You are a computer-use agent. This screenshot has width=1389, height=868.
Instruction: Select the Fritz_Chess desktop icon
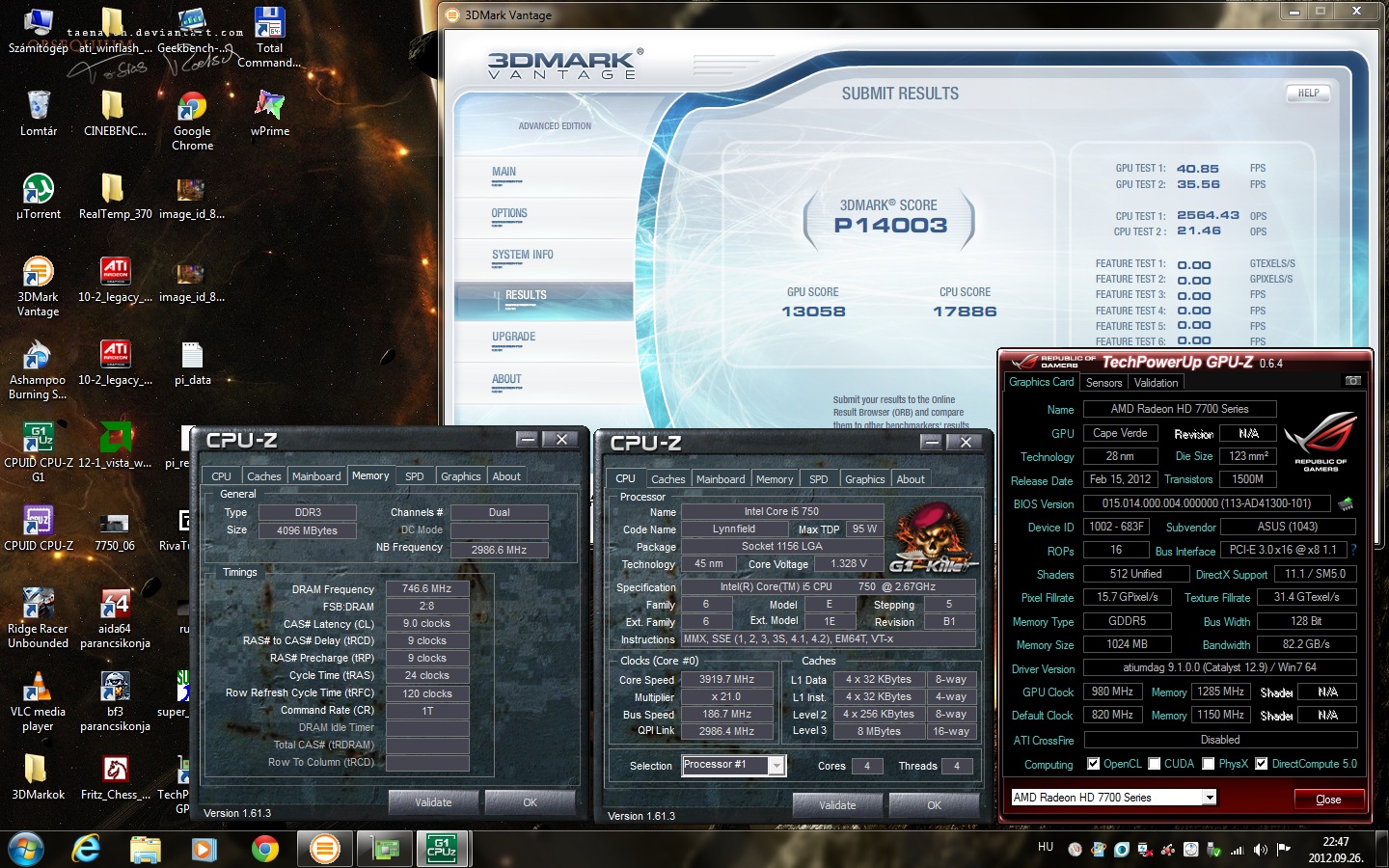115,777
